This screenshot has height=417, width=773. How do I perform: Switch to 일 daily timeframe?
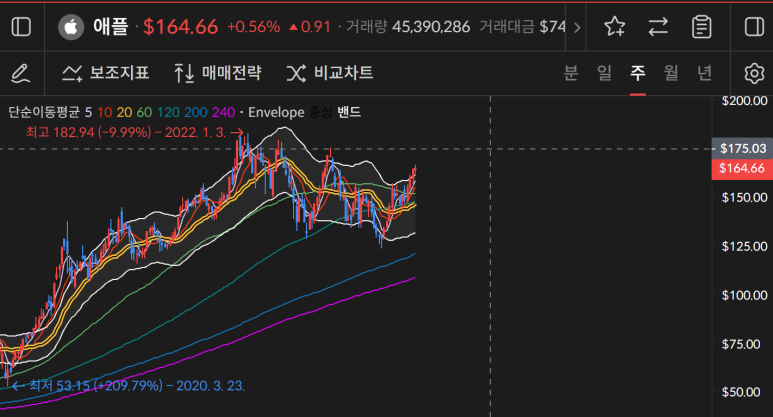(x=604, y=73)
